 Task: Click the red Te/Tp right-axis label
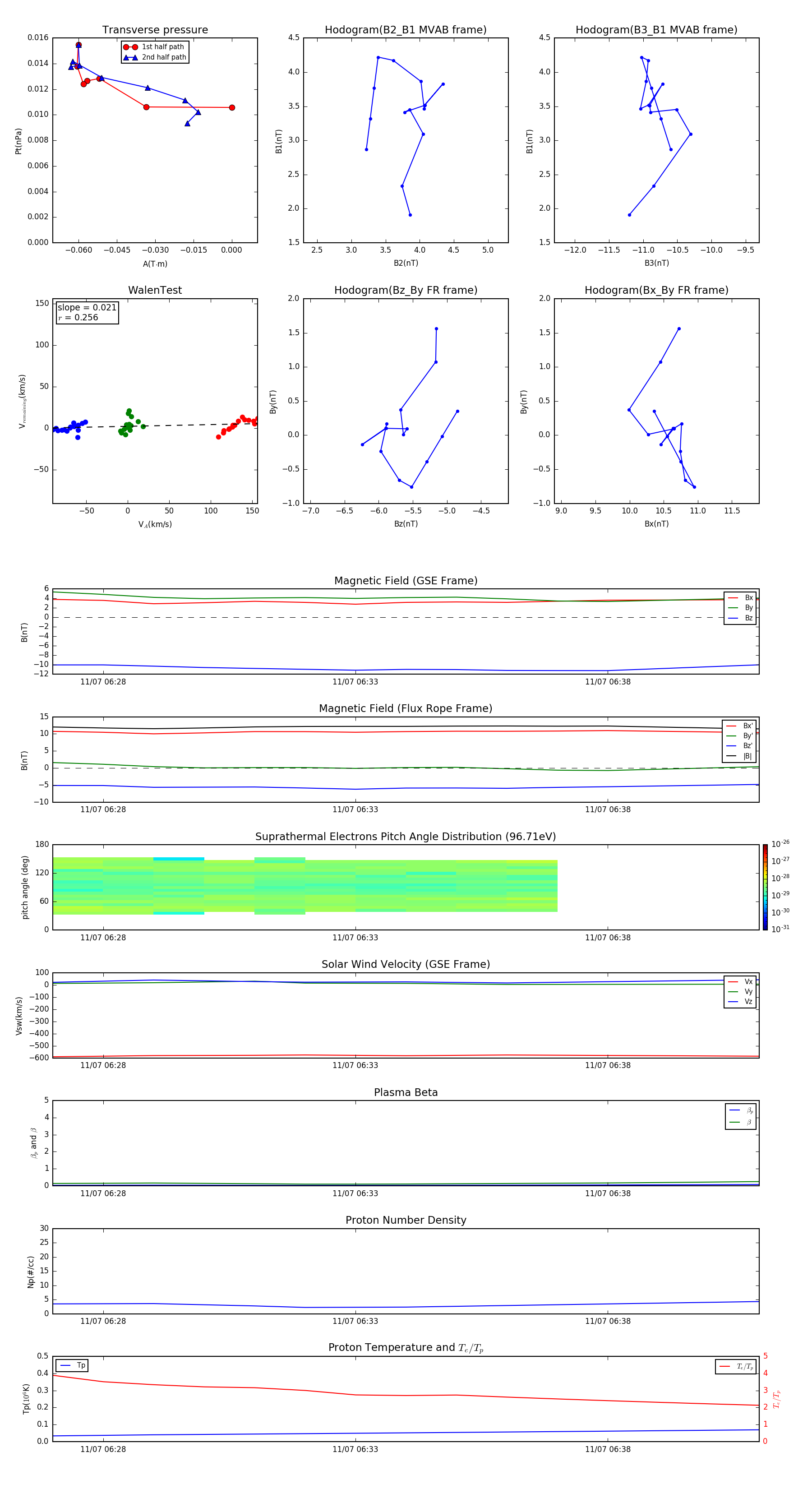pos(777,1399)
